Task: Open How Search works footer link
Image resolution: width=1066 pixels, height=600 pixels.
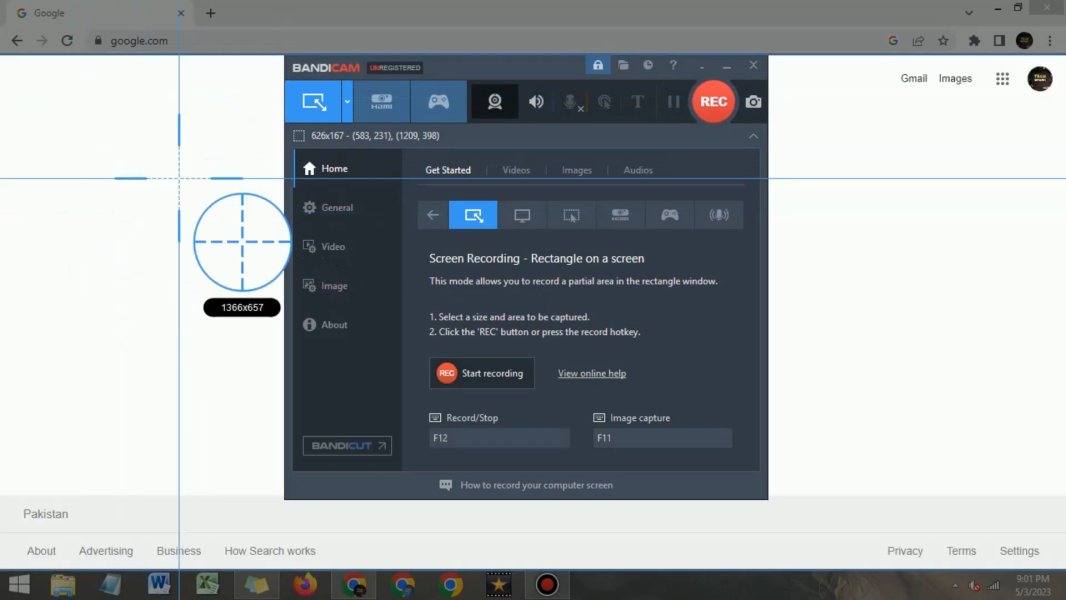Action: click(x=270, y=551)
